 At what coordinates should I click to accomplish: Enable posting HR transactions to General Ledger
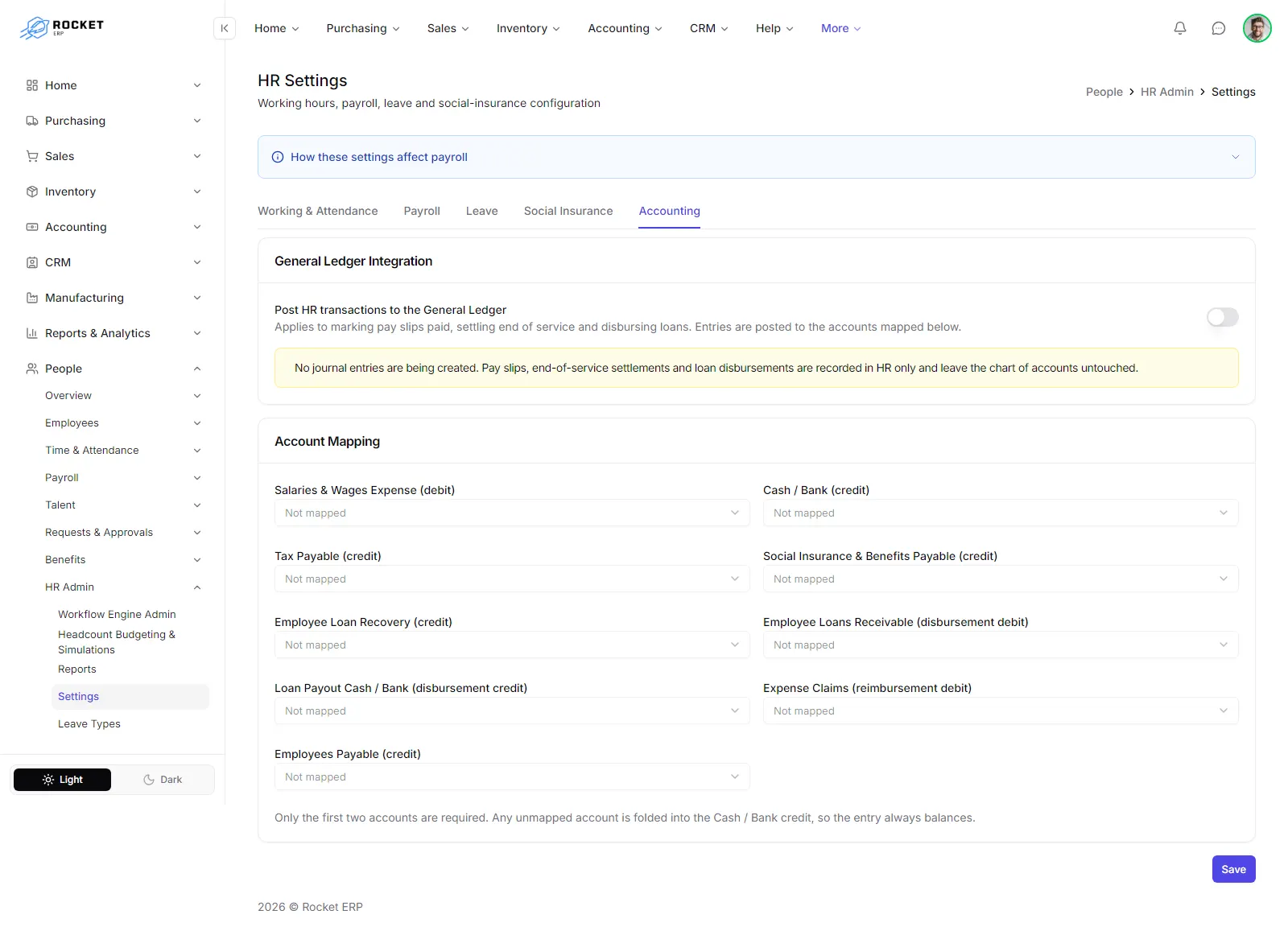pos(1222,317)
